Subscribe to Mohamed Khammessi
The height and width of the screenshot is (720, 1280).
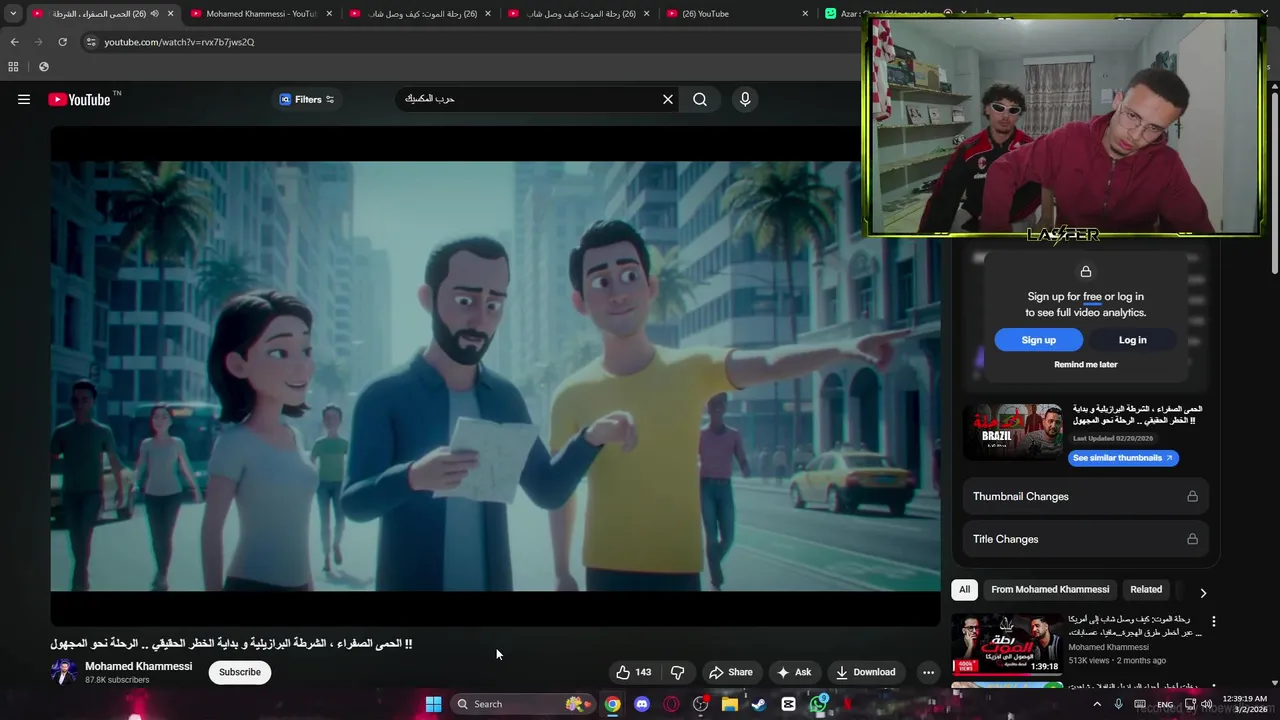click(x=240, y=672)
